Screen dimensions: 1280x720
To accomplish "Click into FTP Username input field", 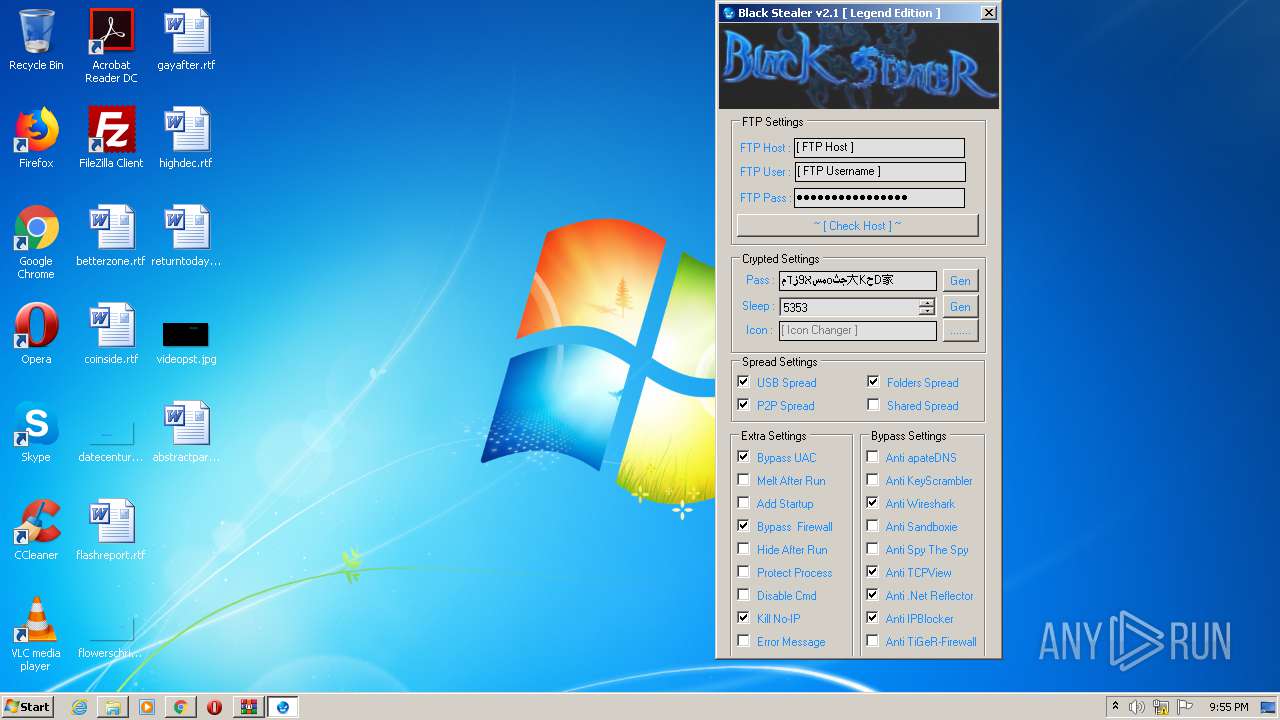I will [x=879, y=171].
